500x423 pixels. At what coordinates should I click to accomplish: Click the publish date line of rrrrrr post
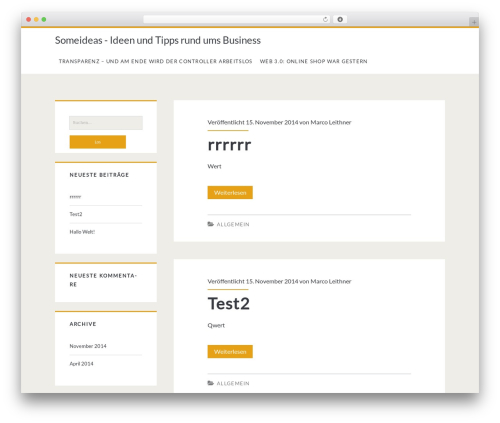pos(279,122)
